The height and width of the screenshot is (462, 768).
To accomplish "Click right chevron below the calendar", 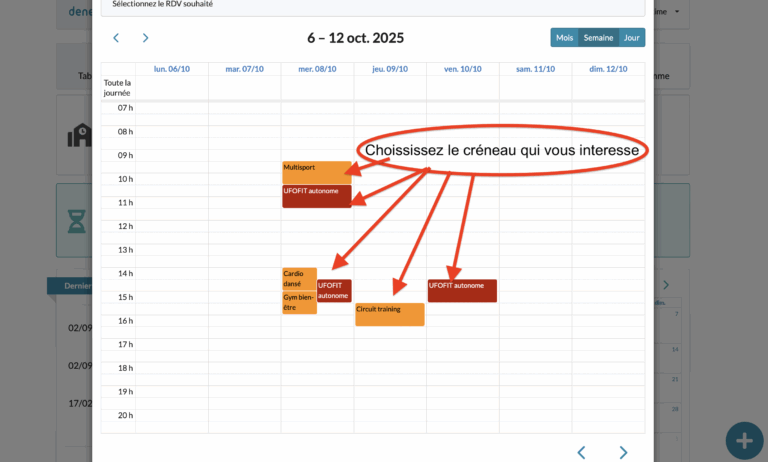I will 623,452.
